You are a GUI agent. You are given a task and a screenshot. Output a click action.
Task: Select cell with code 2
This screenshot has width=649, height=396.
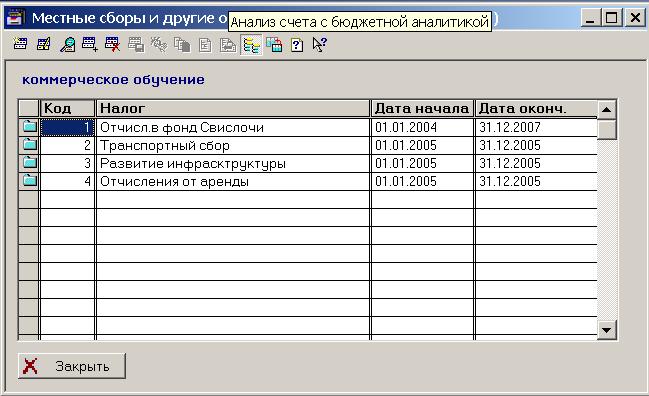[x=67, y=146]
